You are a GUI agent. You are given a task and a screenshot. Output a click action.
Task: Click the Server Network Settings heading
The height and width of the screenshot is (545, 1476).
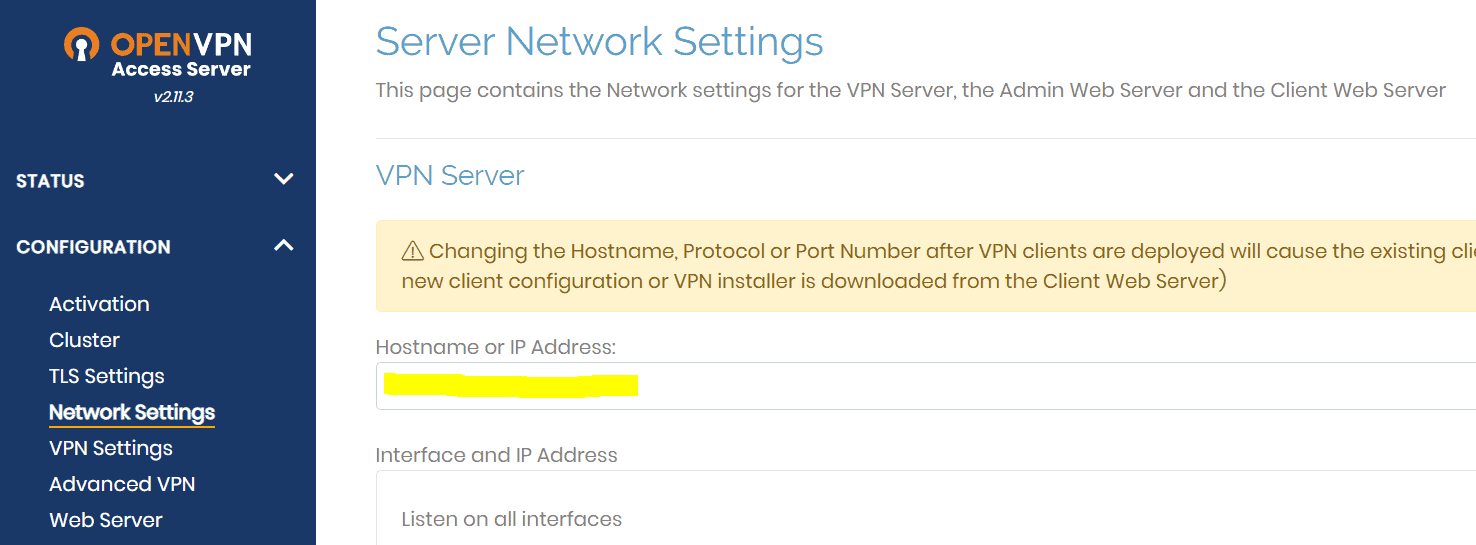599,42
